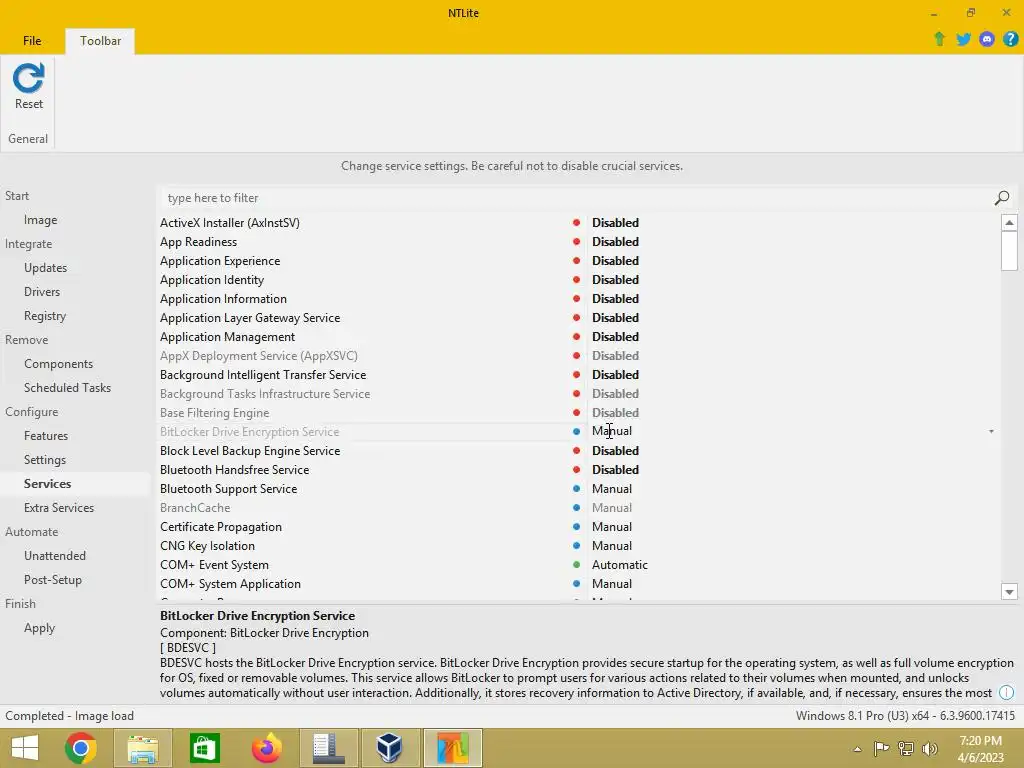
Task: Open Unattended page in sidebar
Action: (55, 556)
